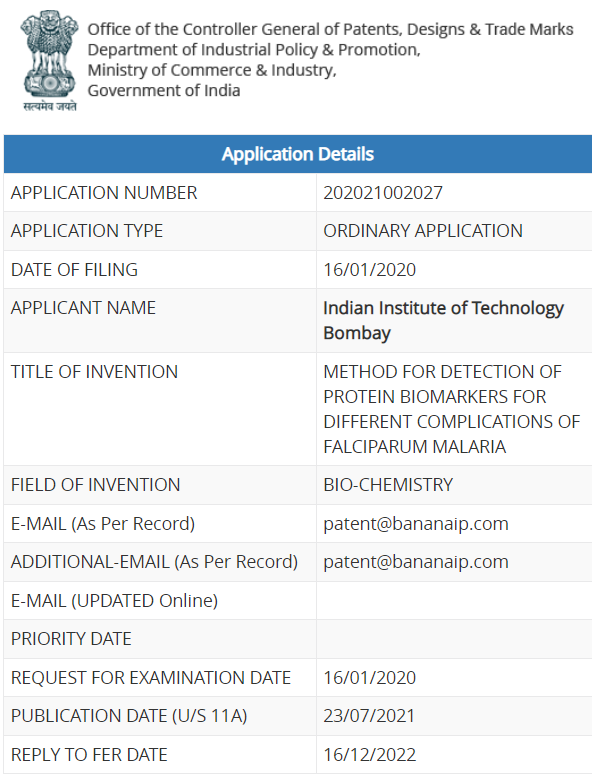This screenshot has width=592, height=776.
Task: Click reply to FER date 16/12/2022
Action: coord(369,755)
